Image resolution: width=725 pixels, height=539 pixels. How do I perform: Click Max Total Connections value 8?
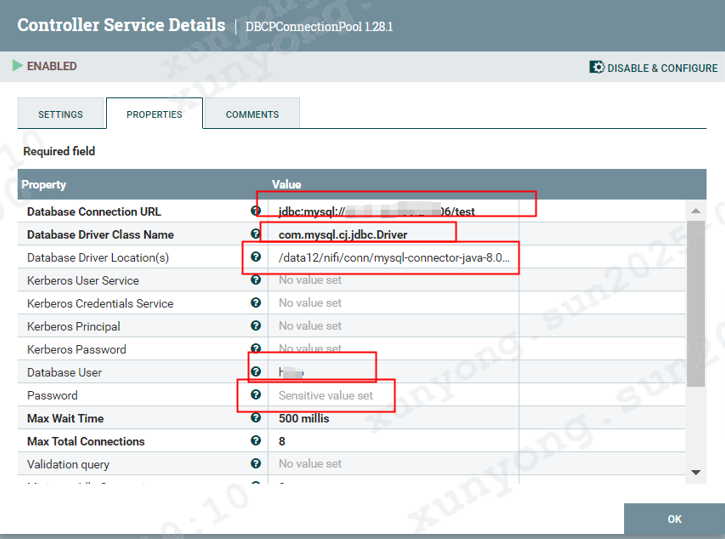click(x=282, y=441)
